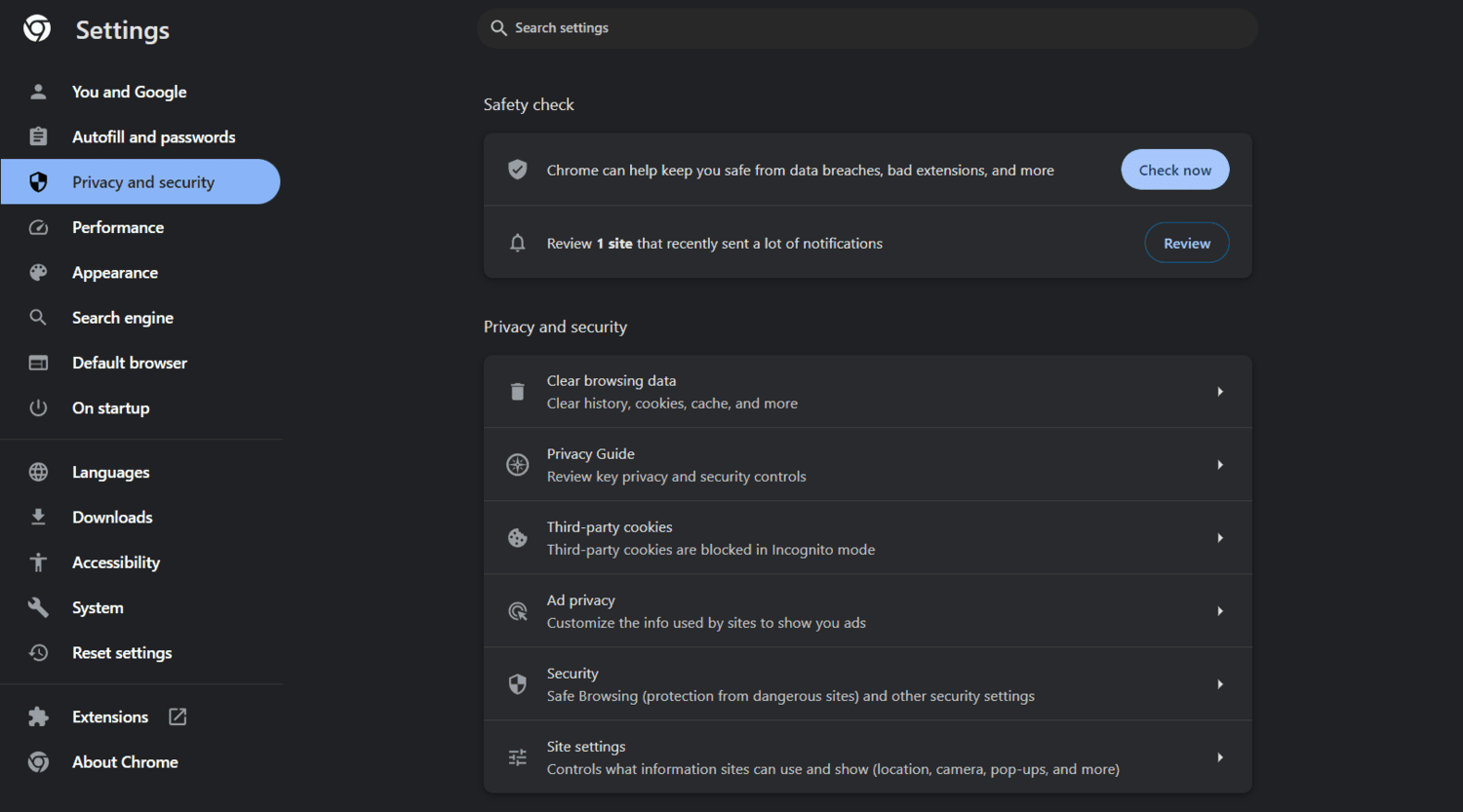Click the Ad privacy row title

pos(581,599)
